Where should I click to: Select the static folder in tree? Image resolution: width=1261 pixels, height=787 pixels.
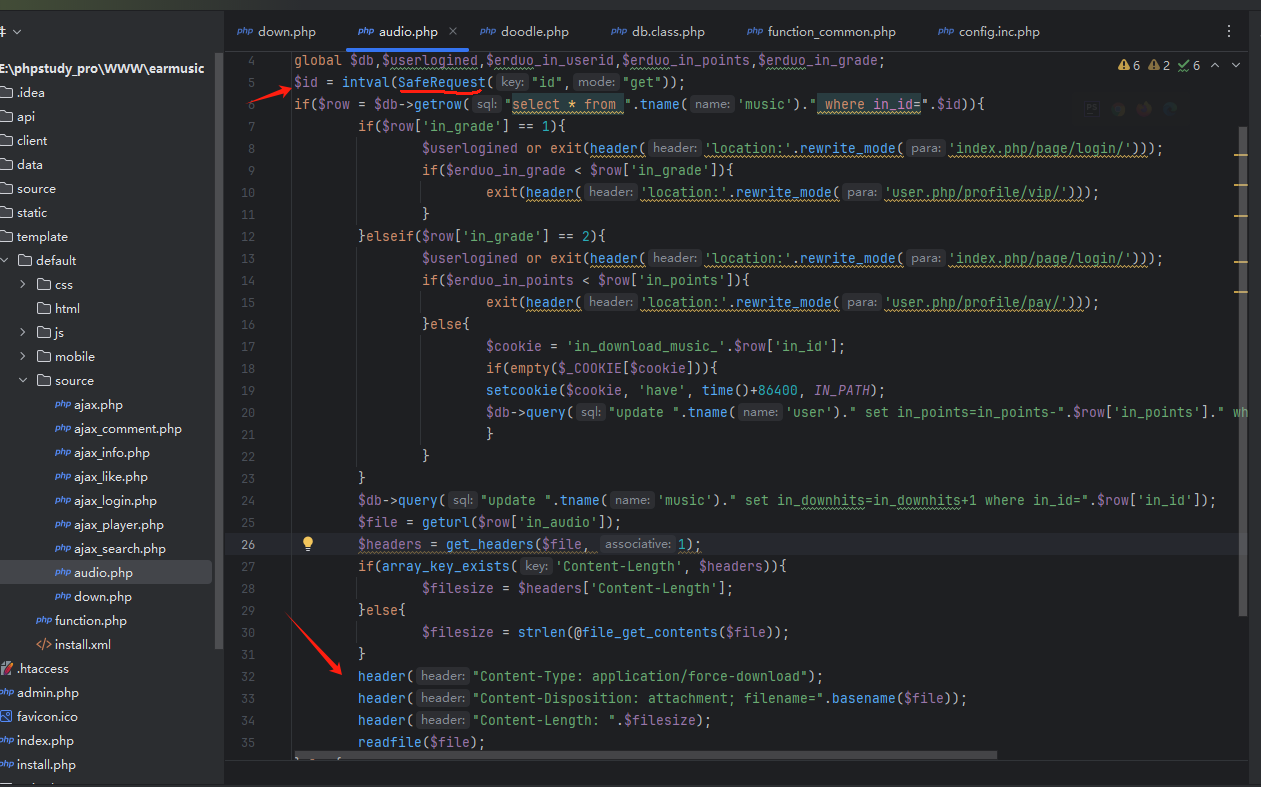(x=32, y=212)
